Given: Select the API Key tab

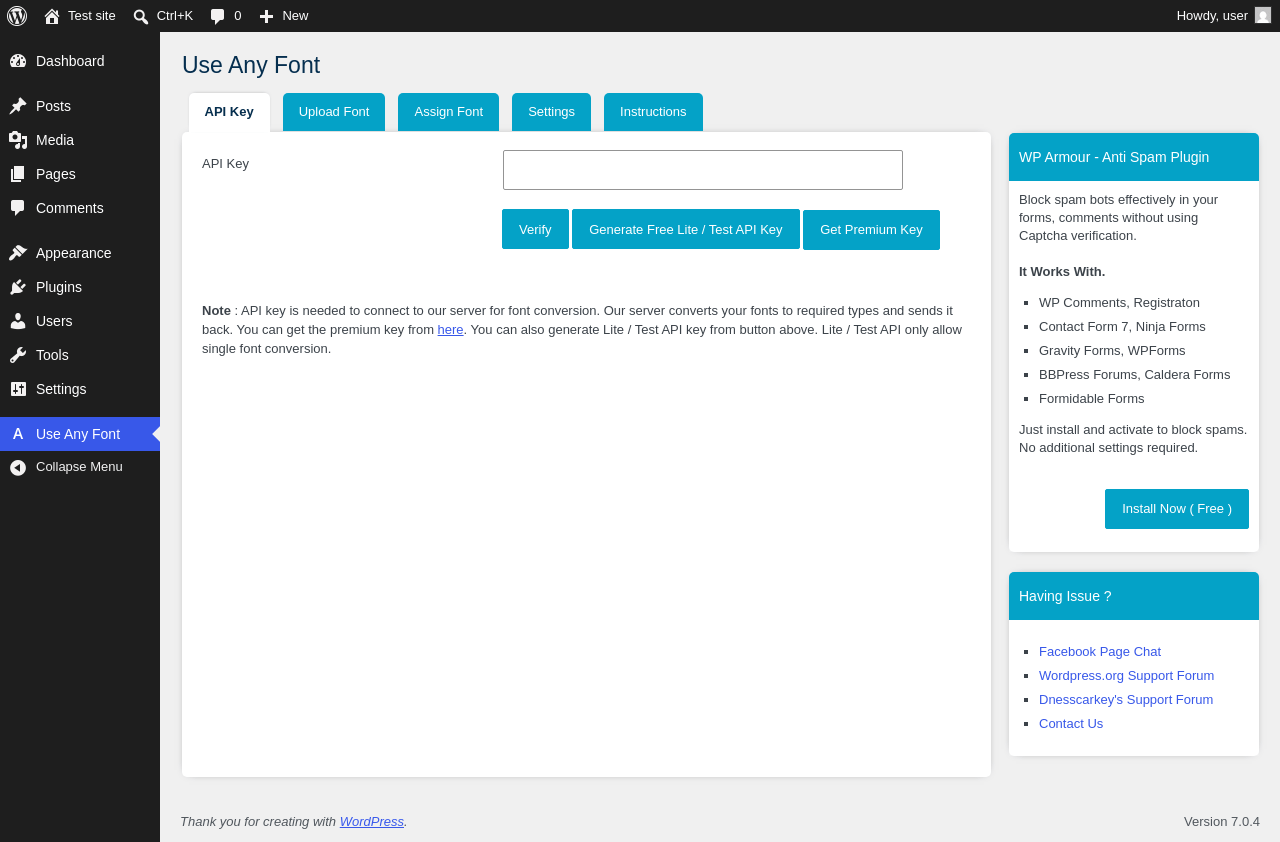Looking at the screenshot, I should coord(229,112).
